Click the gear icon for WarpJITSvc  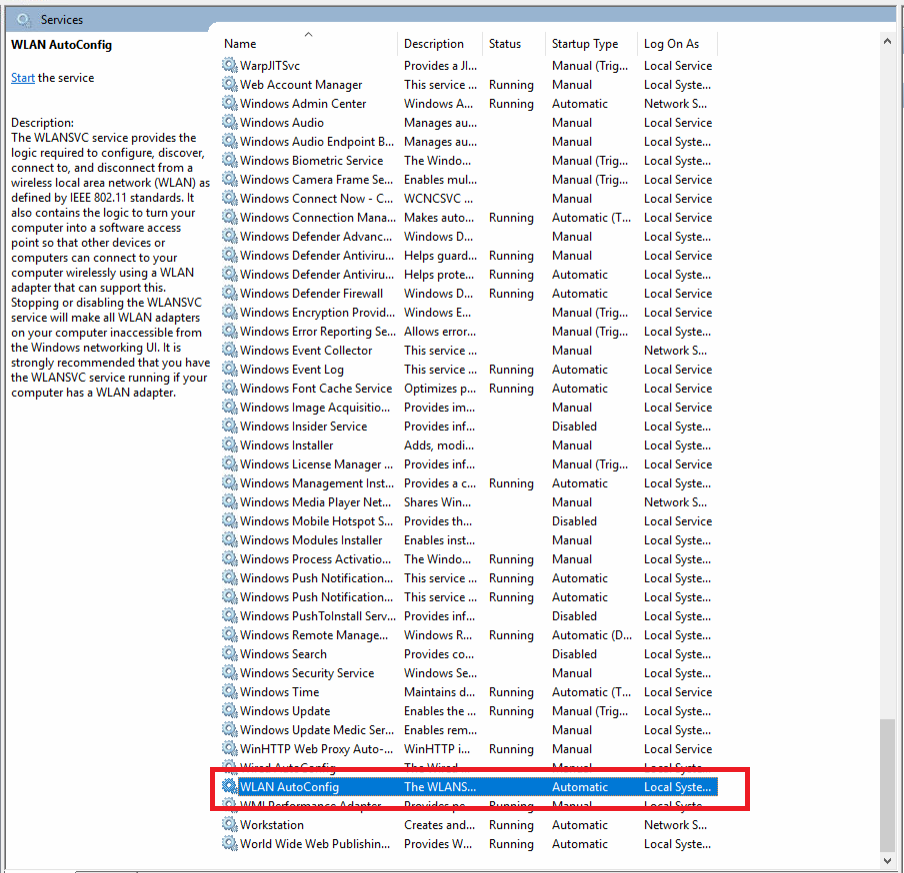pyautogui.click(x=229, y=65)
